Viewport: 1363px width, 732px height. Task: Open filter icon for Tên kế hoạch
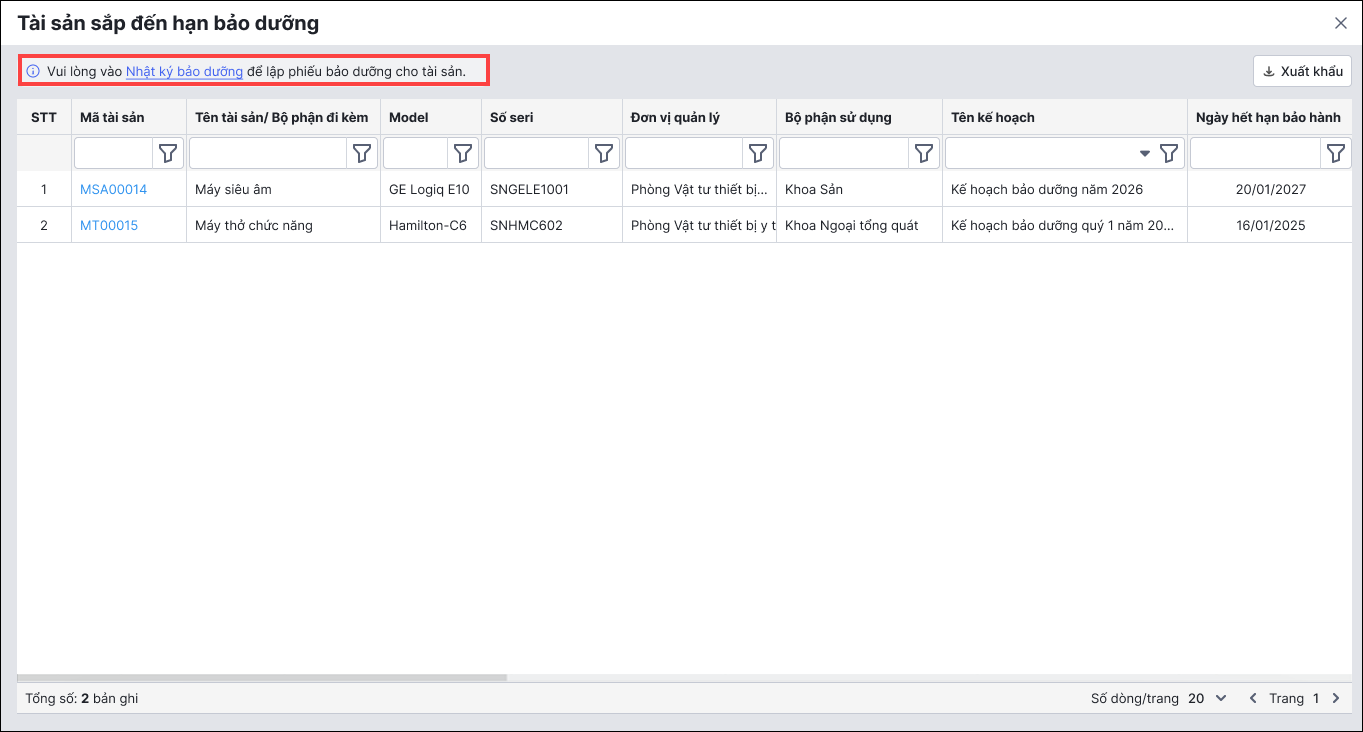click(1169, 153)
